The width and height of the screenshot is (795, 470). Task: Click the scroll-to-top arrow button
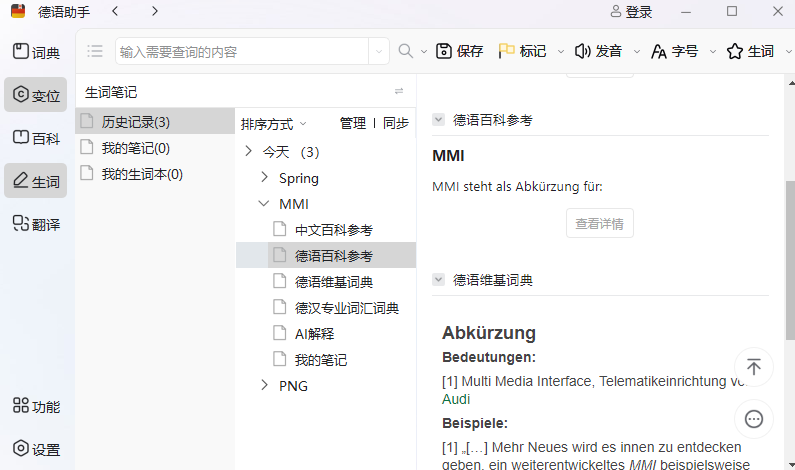[x=754, y=367]
